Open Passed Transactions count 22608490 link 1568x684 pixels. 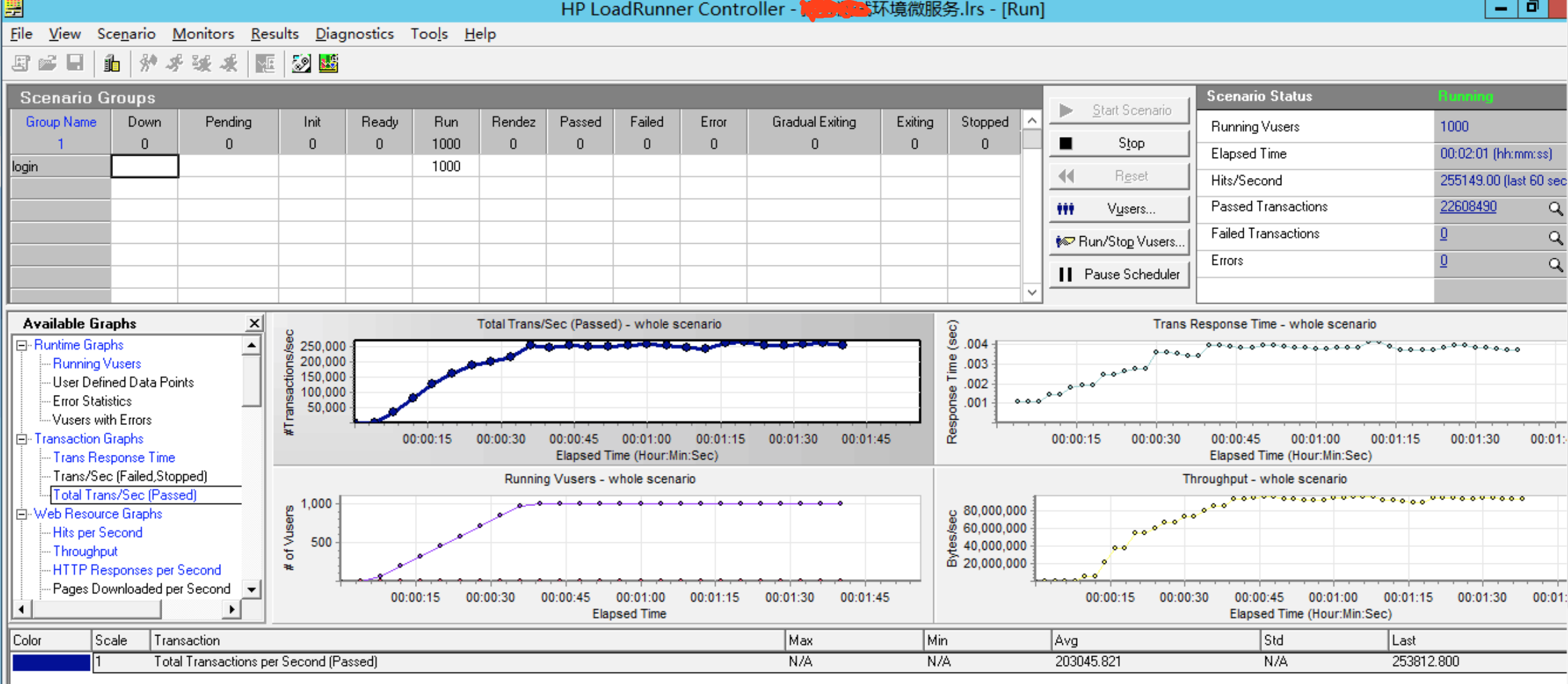pos(1468,207)
